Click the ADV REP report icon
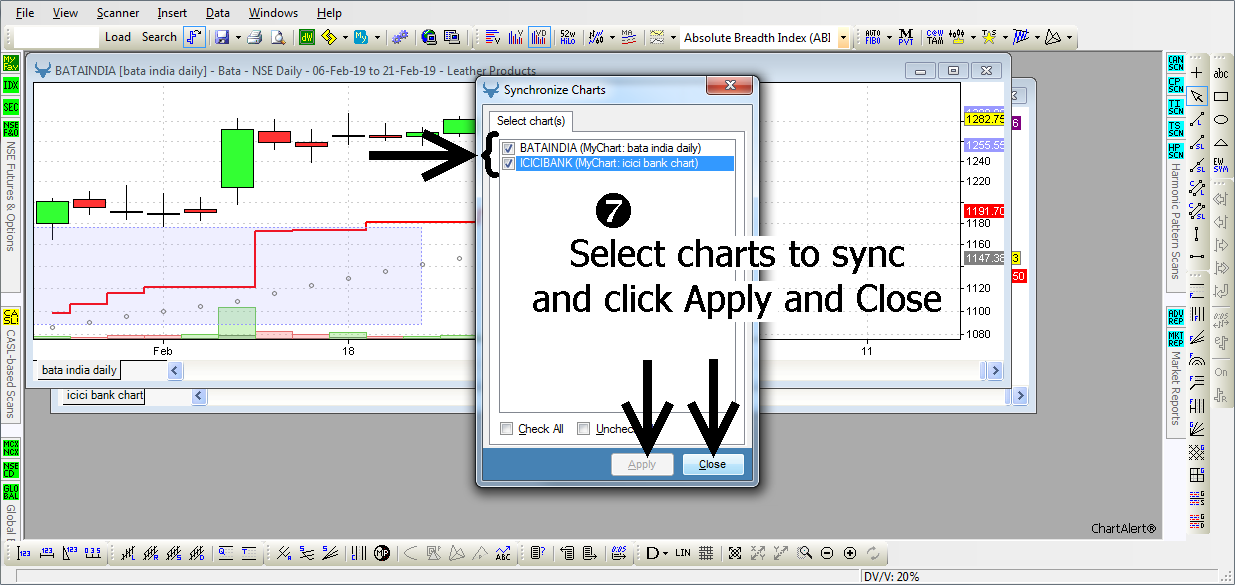Screen dimensions: 1235x585 point(1175,318)
